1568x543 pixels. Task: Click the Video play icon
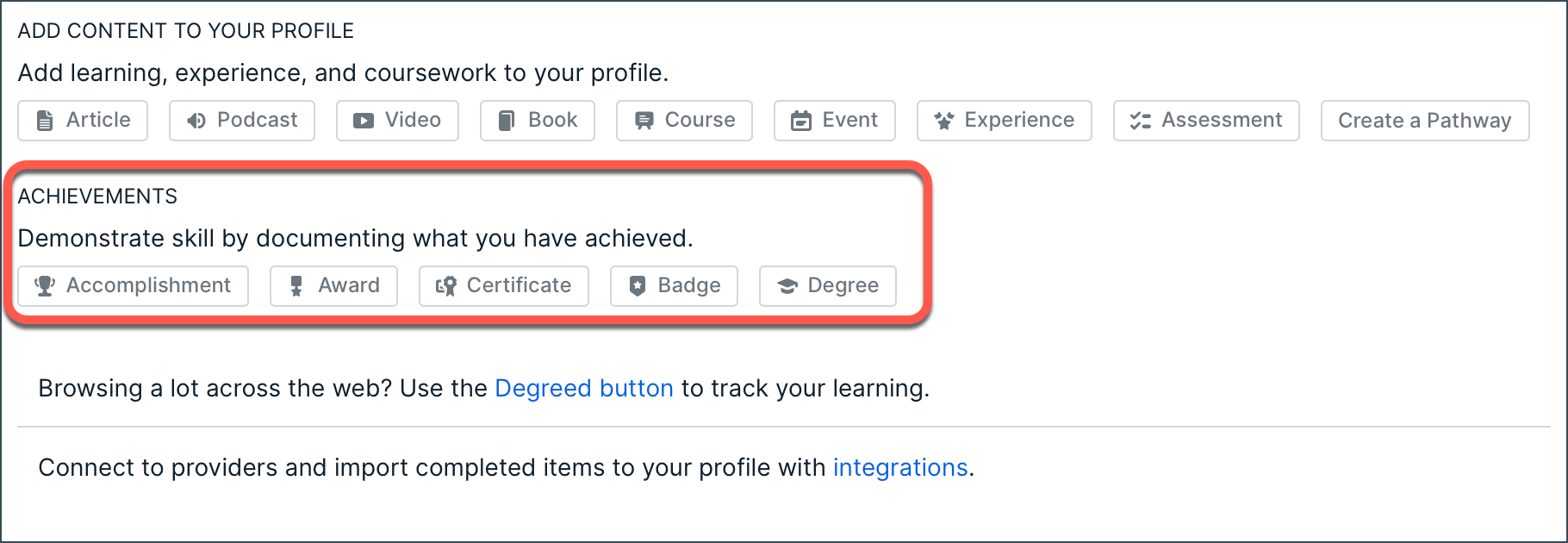tap(364, 121)
